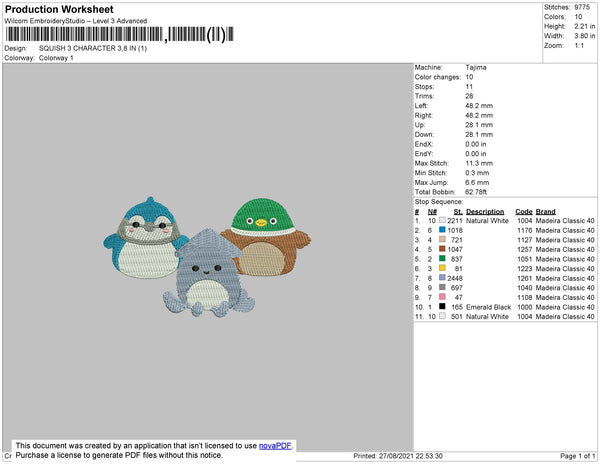Select the blue swatch in stop 2
Viewport: 600px width, 464px height.
coord(442,230)
